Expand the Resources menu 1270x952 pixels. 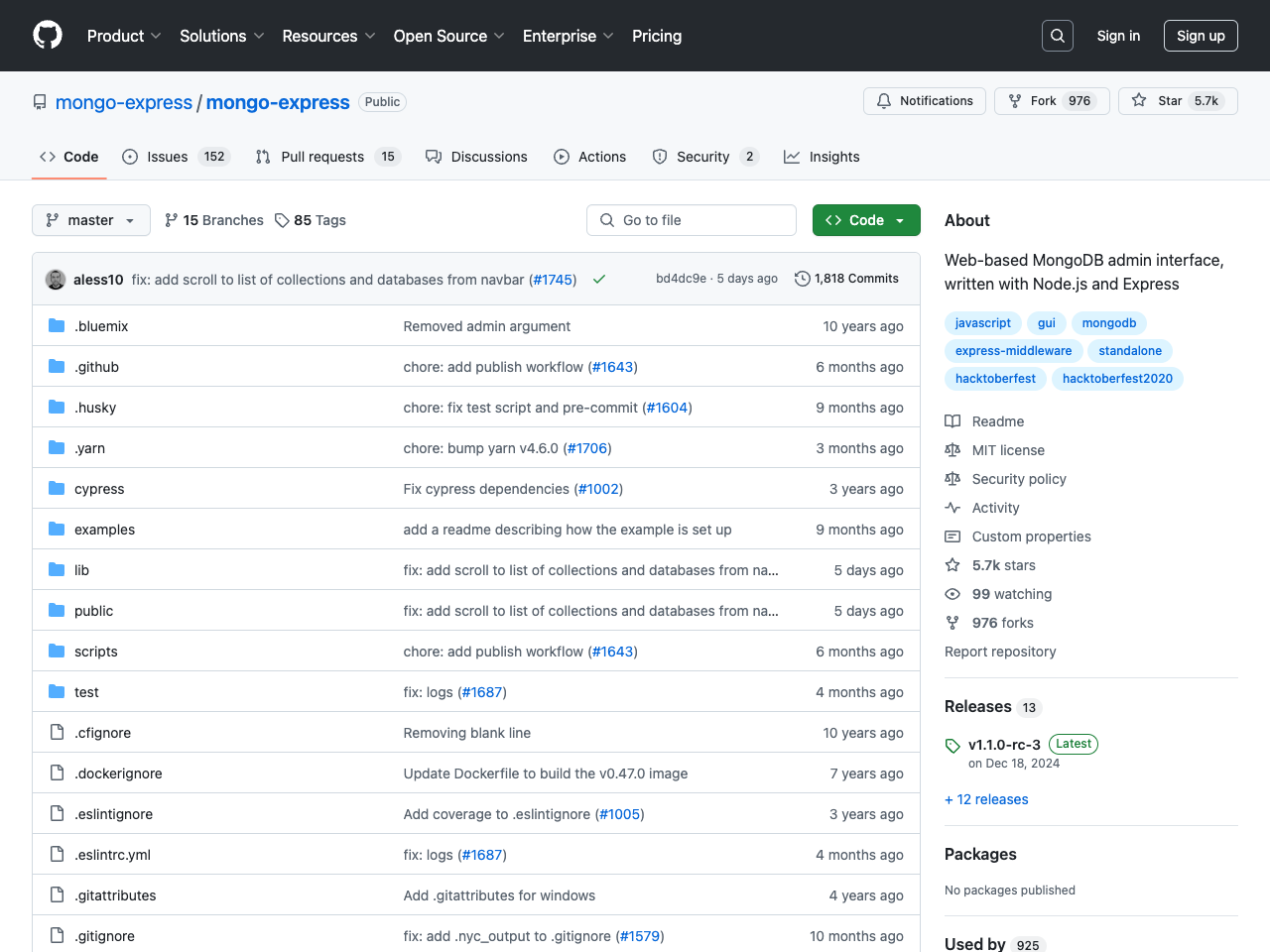pos(328,36)
